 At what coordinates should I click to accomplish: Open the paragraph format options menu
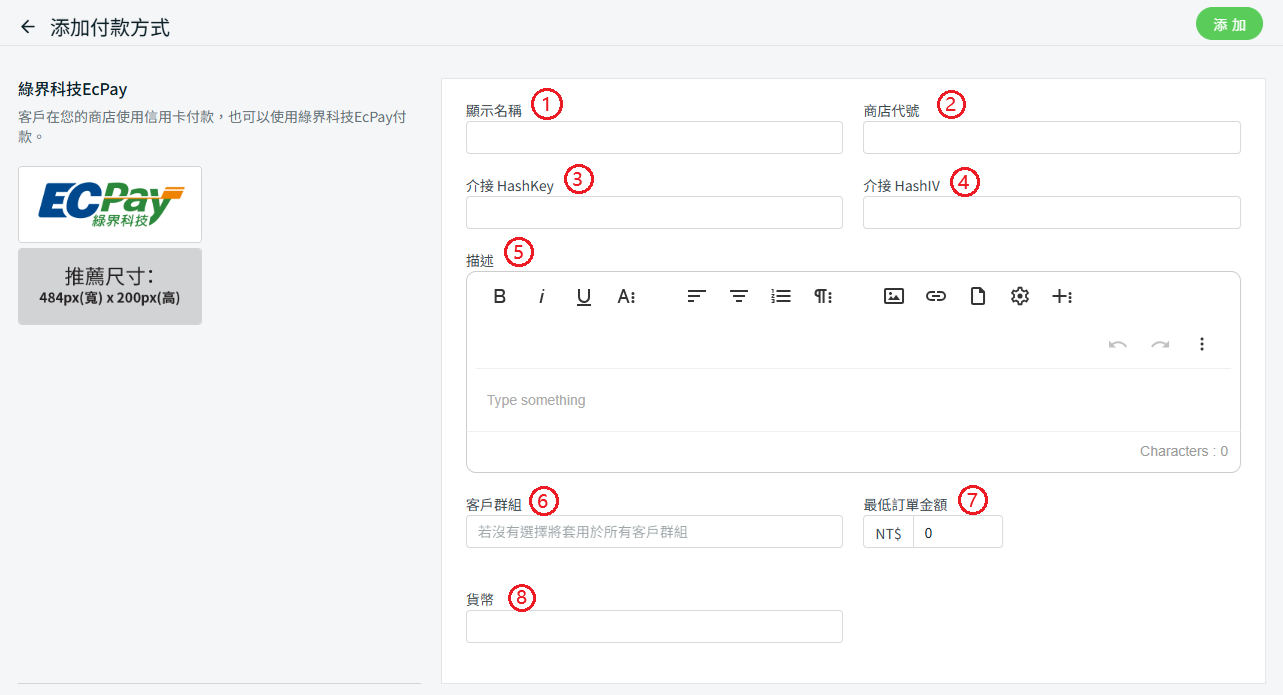pyautogui.click(x=823, y=296)
